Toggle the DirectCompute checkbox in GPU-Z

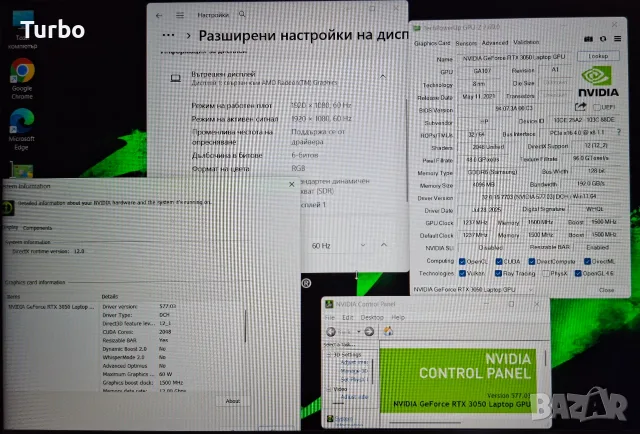click(x=531, y=261)
